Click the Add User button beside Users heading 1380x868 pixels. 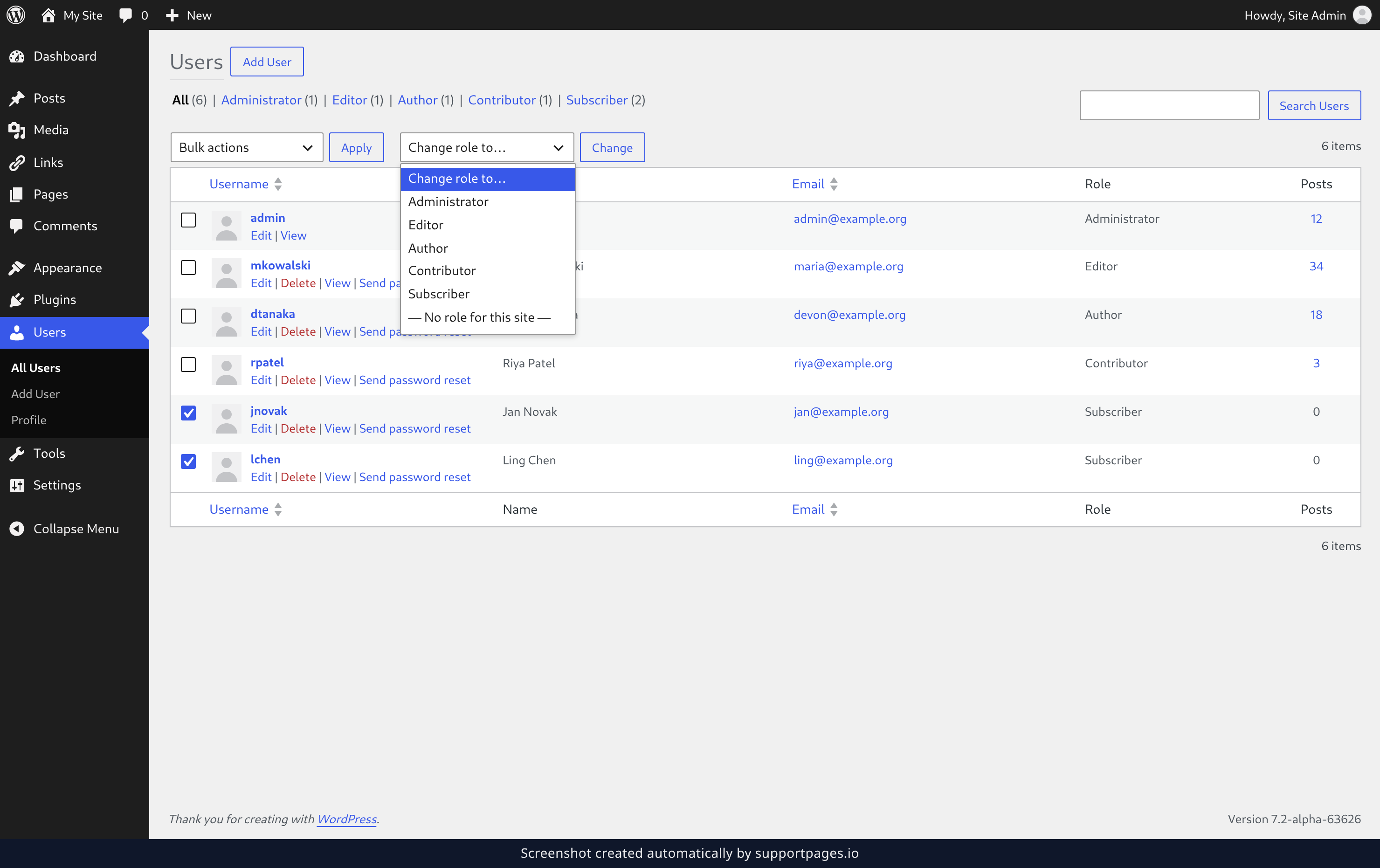267,62
